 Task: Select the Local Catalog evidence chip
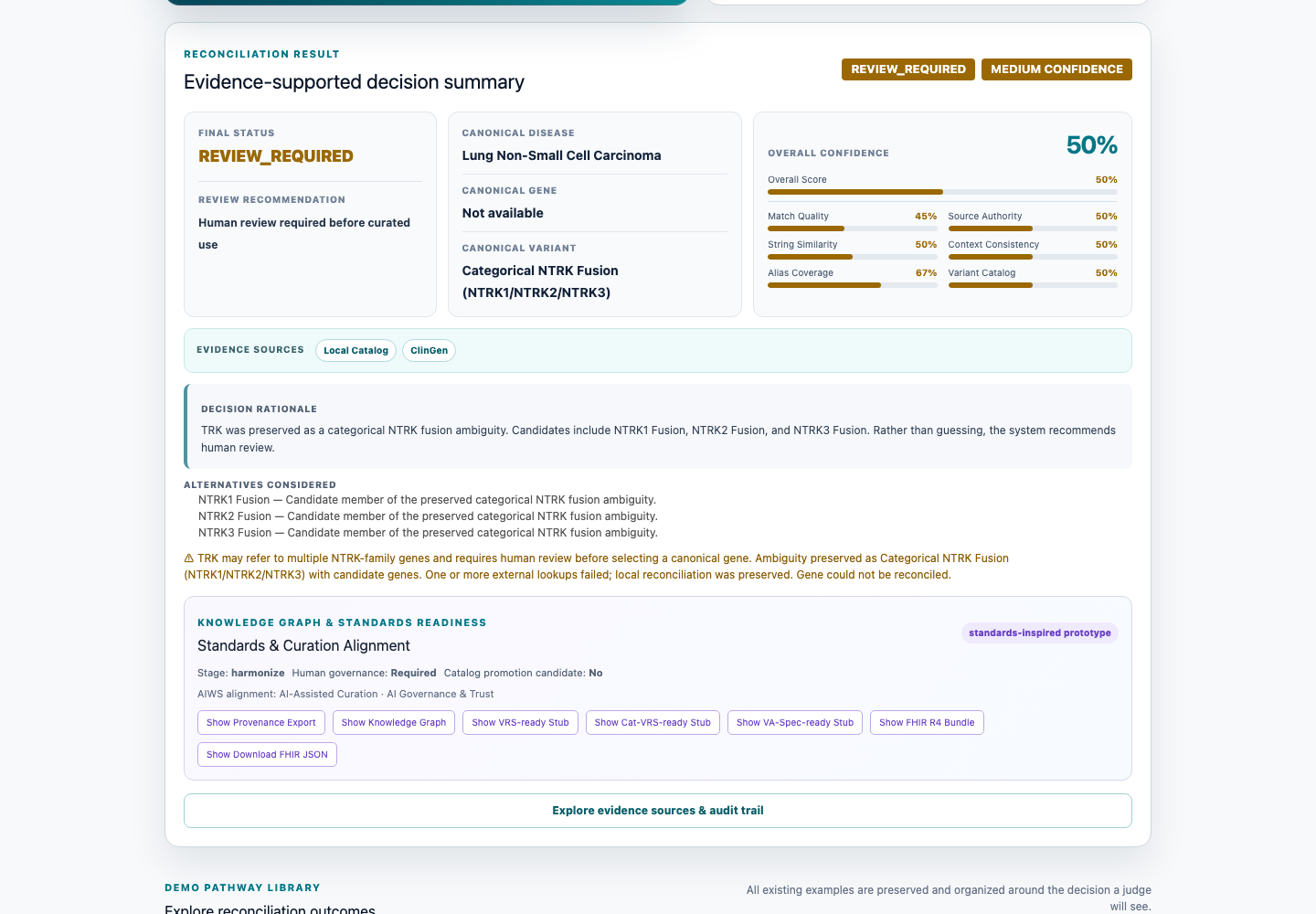coord(356,350)
